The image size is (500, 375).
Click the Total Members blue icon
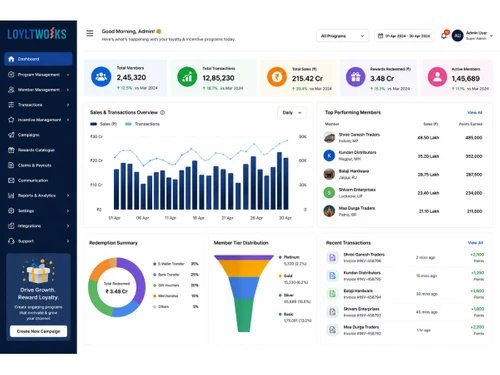pos(101,77)
